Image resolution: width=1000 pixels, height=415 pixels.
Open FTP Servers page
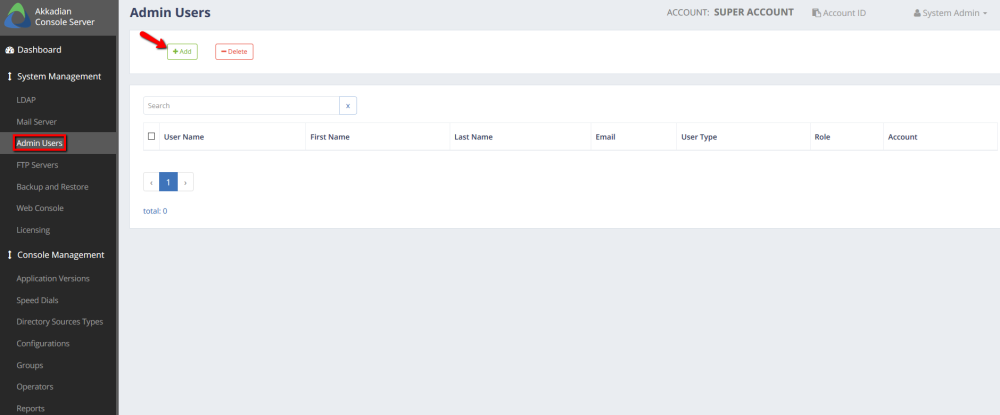pyautogui.click(x=37, y=164)
